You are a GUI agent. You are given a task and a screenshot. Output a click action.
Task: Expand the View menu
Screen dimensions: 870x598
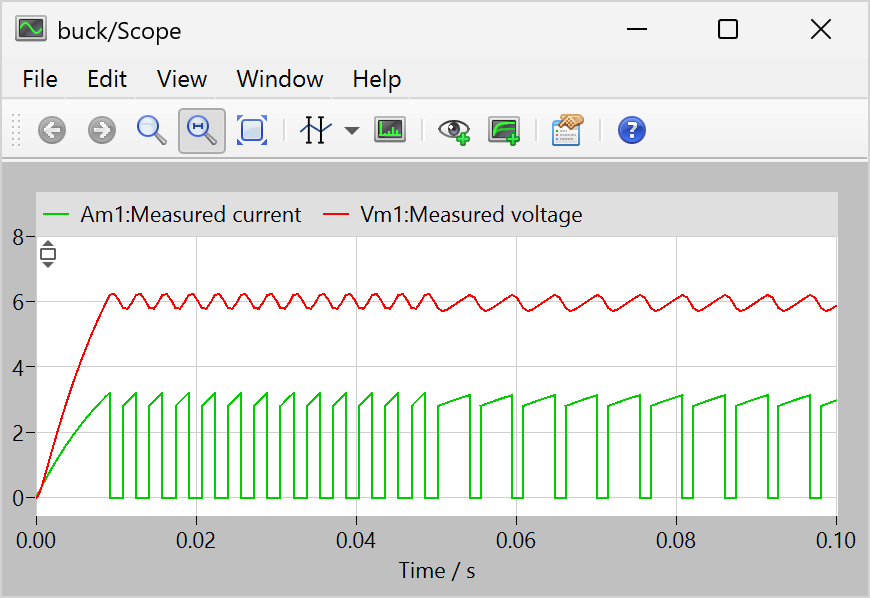click(182, 79)
